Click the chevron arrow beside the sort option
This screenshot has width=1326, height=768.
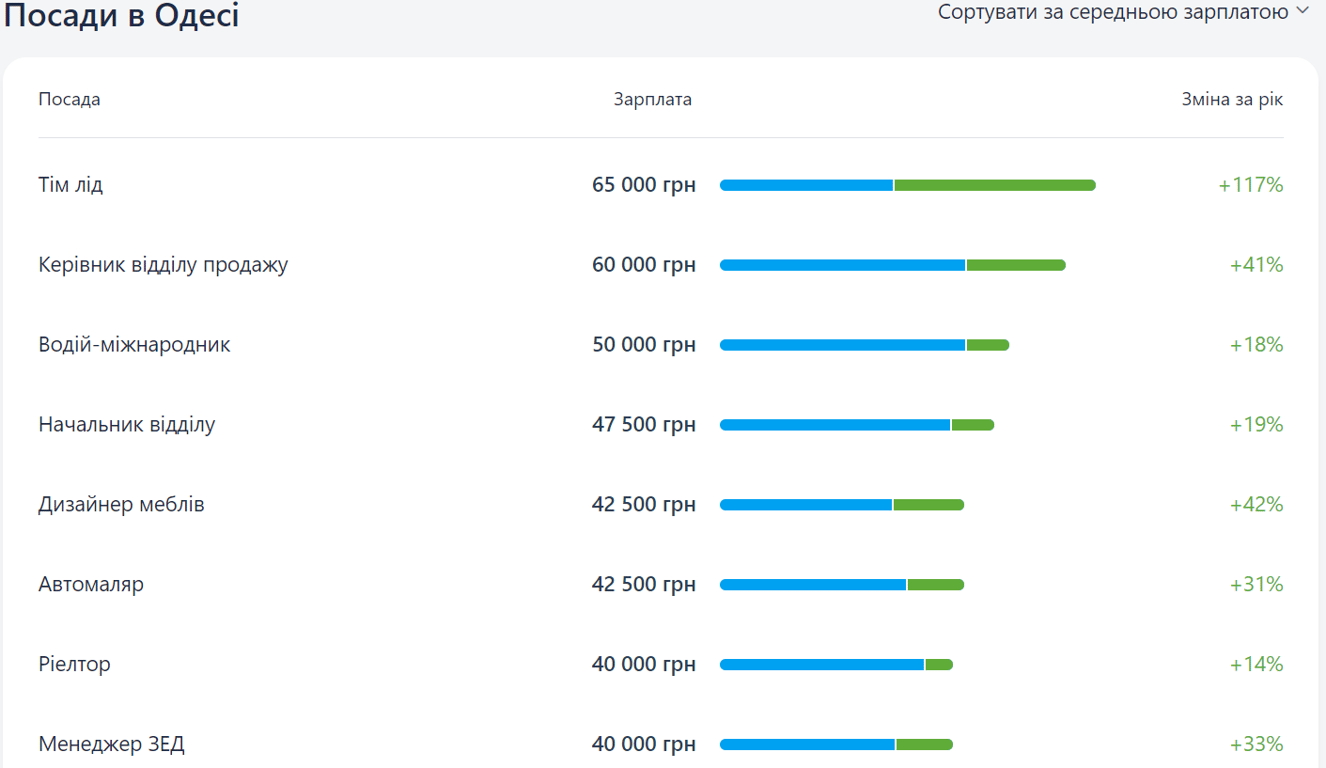1302,11
